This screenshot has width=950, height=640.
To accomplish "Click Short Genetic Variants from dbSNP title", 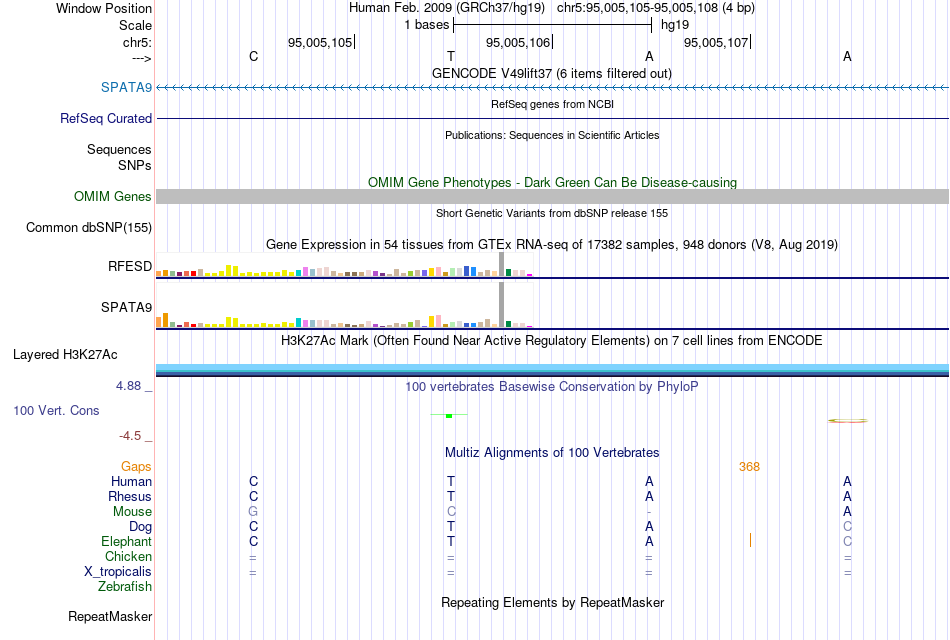I will point(552,213).
